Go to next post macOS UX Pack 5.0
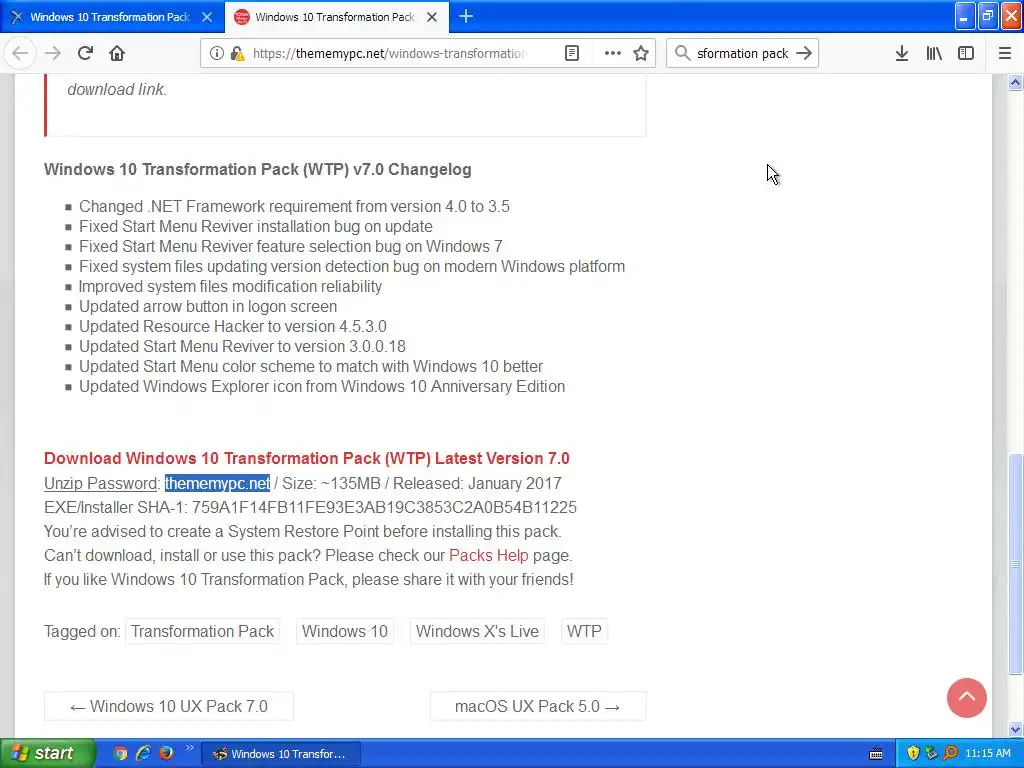 point(537,706)
